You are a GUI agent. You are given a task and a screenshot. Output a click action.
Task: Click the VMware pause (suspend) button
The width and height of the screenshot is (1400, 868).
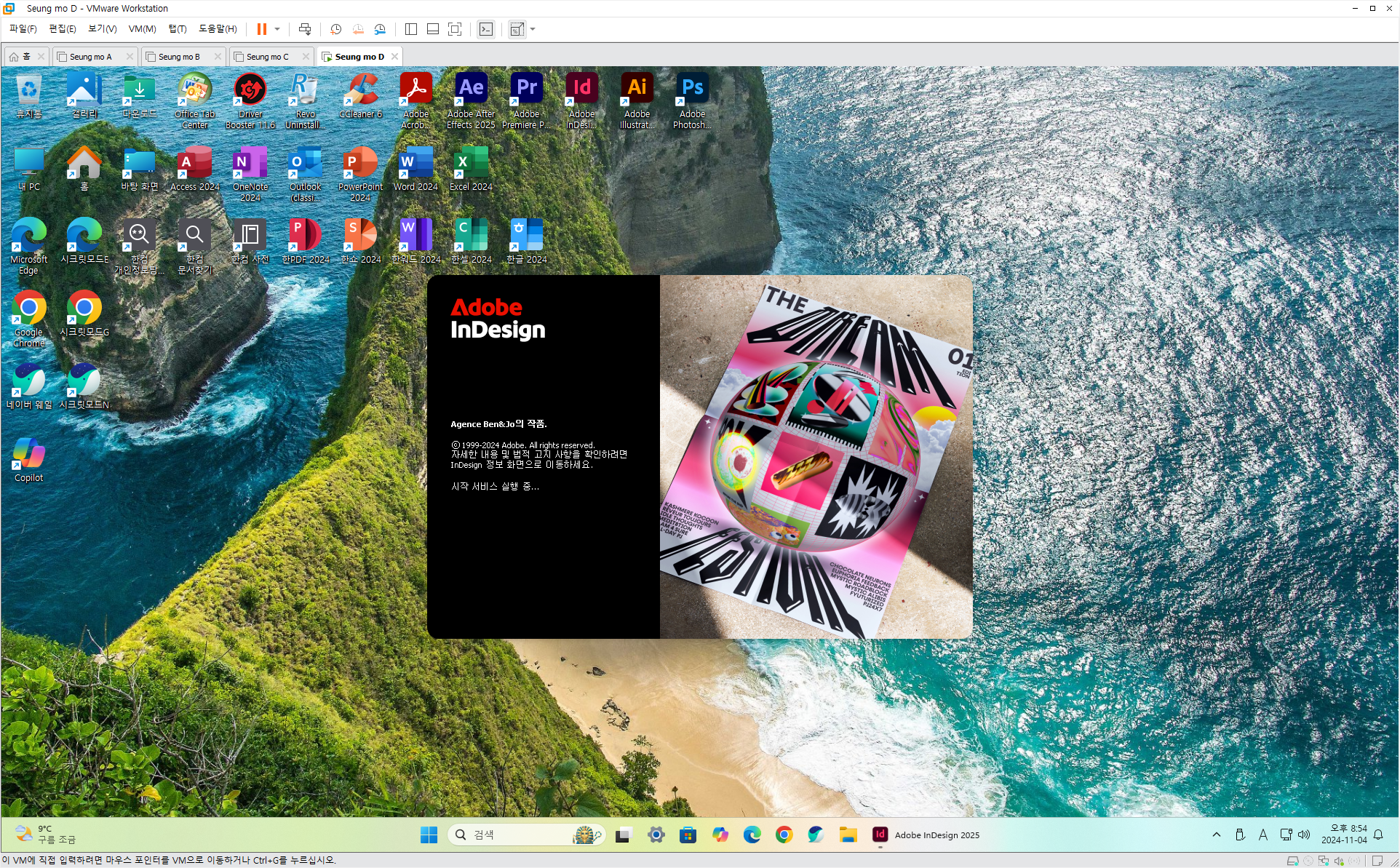pos(261,29)
